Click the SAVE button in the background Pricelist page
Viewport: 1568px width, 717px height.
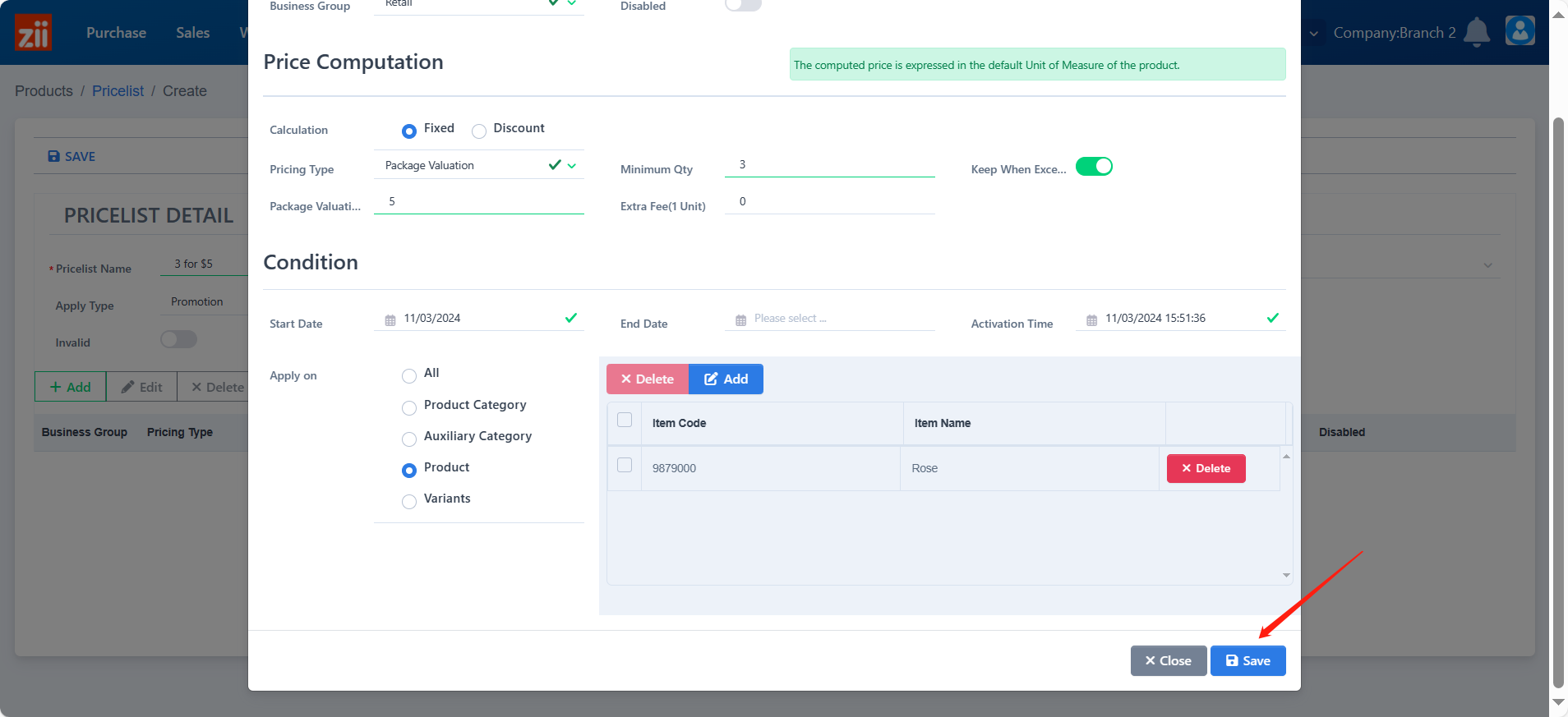pyautogui.click(x=71, y=156)
